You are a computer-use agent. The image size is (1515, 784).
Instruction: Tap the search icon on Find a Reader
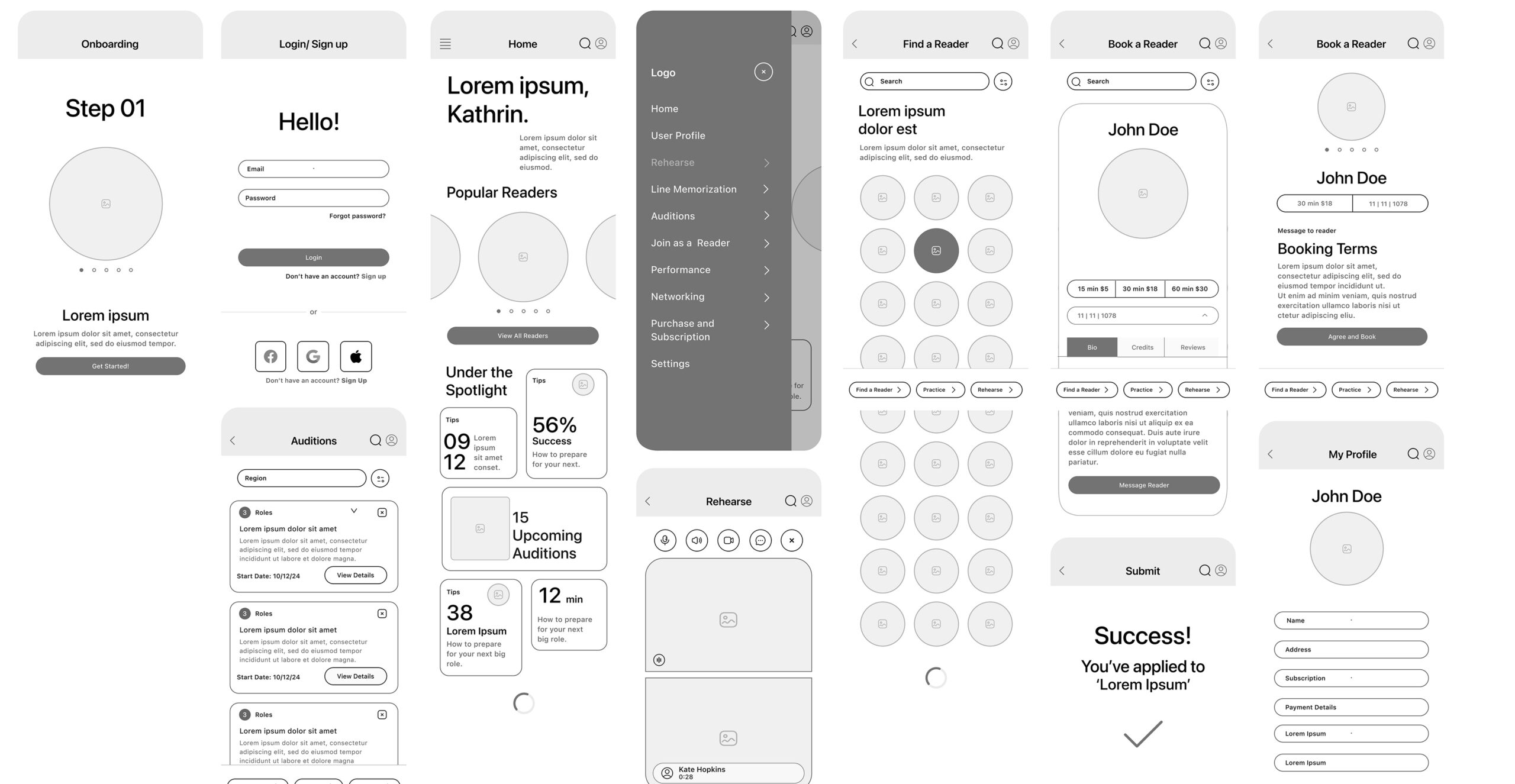pyautogui.click(x=996, y=43)
